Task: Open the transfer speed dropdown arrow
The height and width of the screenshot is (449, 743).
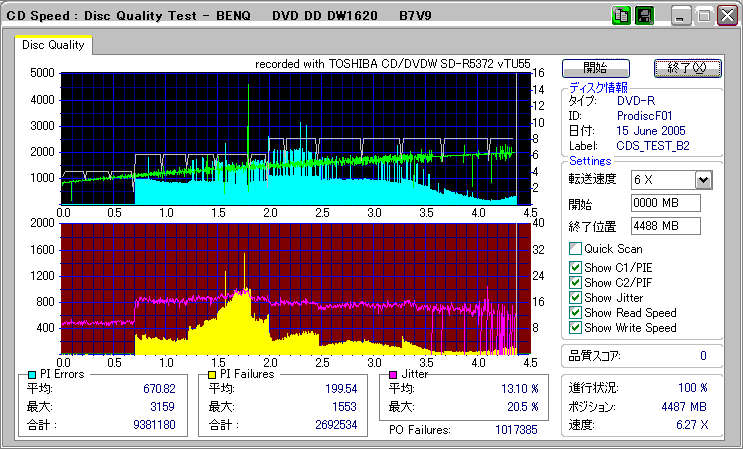Action: tap(703, 179)
